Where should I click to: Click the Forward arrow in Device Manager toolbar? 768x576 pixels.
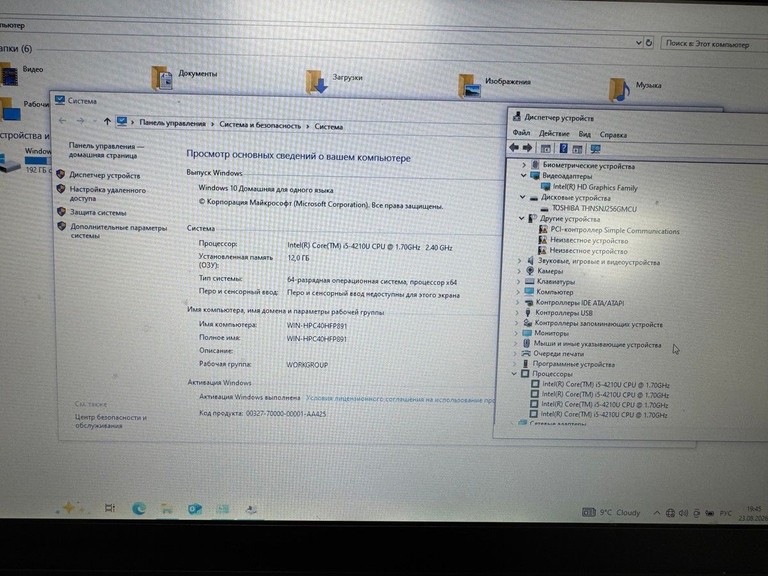pos(528,147)
